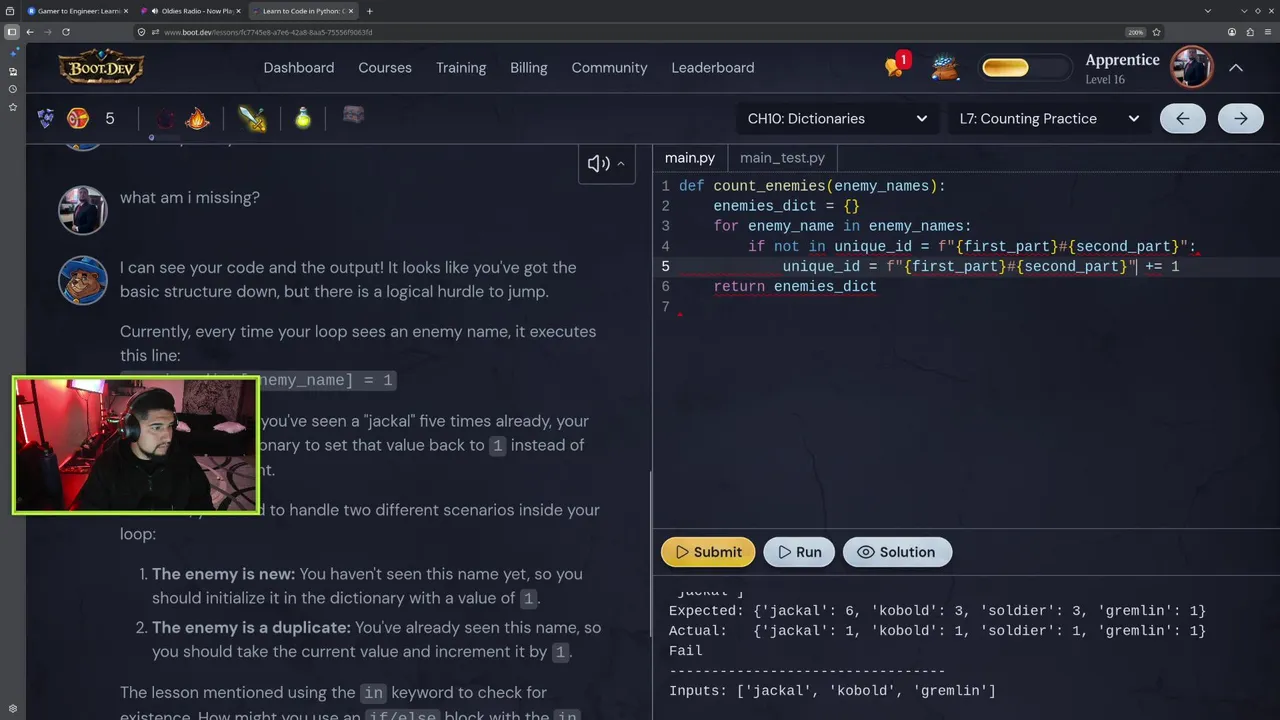Click the 'Fail' output line
Image resolution: width=1280 pixels, height=720 pixels.
[686, 650]
